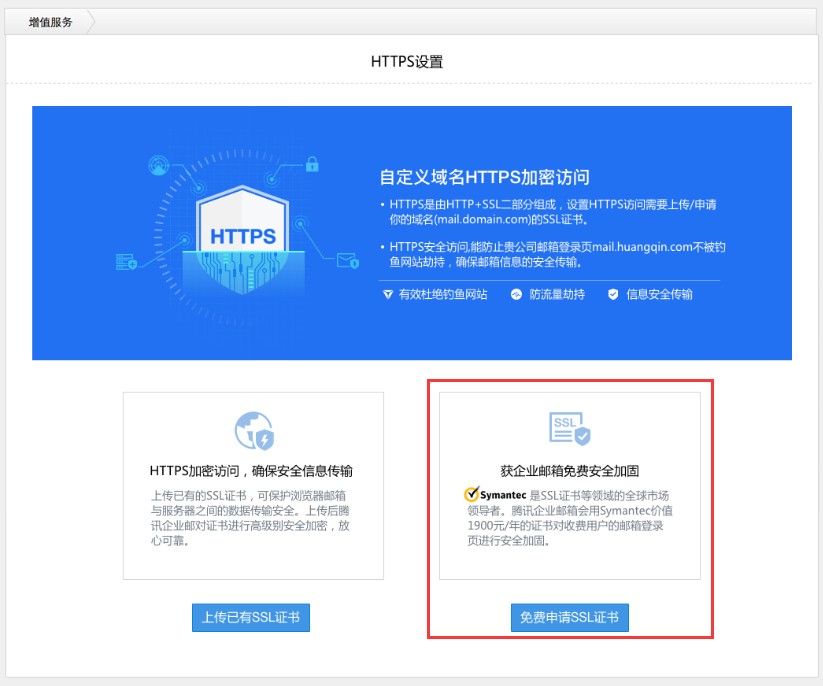Click the 增值服务 breadcrumb tab
Viewport: 823px width, 686px height.
click(x=47, y=21)
